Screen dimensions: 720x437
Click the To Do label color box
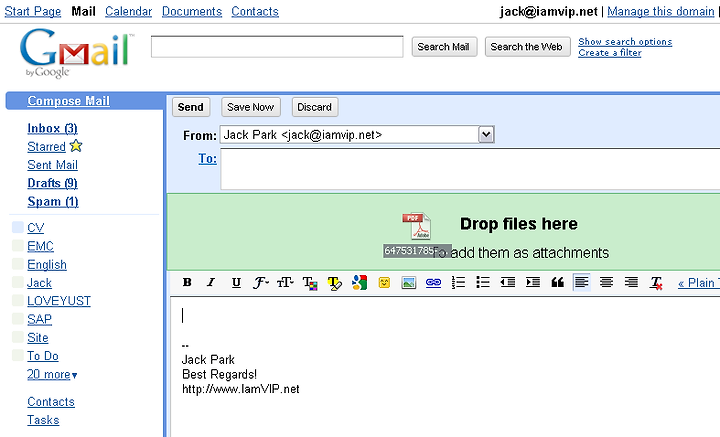point(18,355)
